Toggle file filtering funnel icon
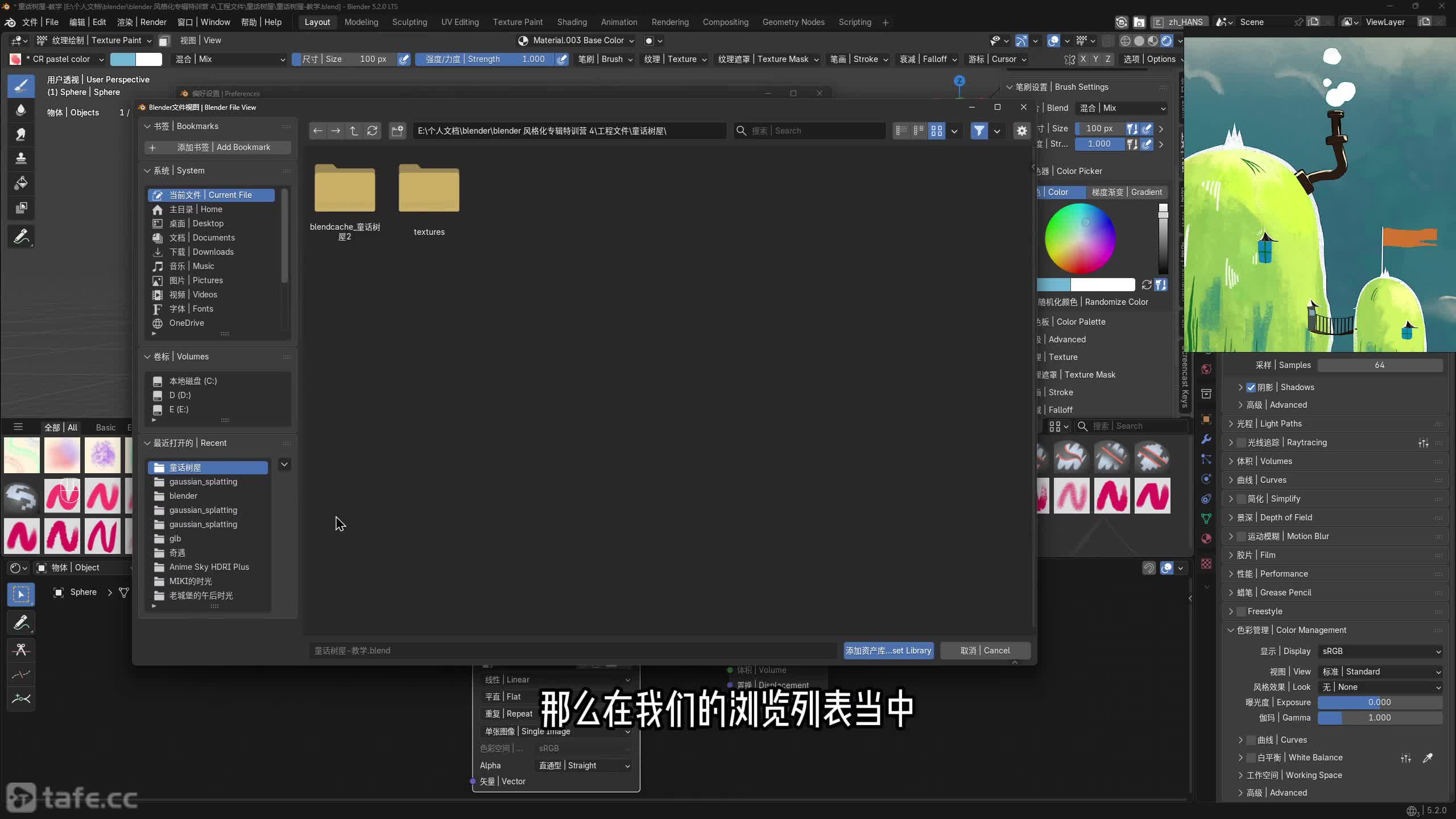The image size is (1456, 819). click(979, 131)
